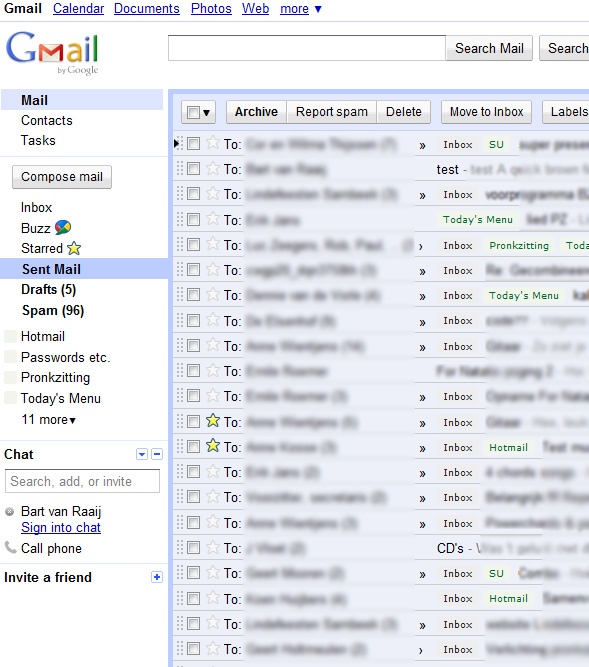589x667 pixels.
Task: Click drag handle of the 'test' email
Action: tap(180, 168)
